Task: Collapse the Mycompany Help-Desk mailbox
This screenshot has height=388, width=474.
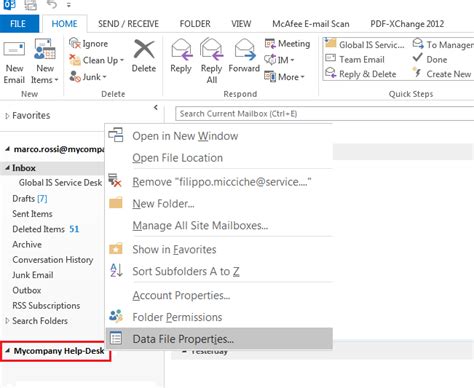Action: tap(7, 351)
